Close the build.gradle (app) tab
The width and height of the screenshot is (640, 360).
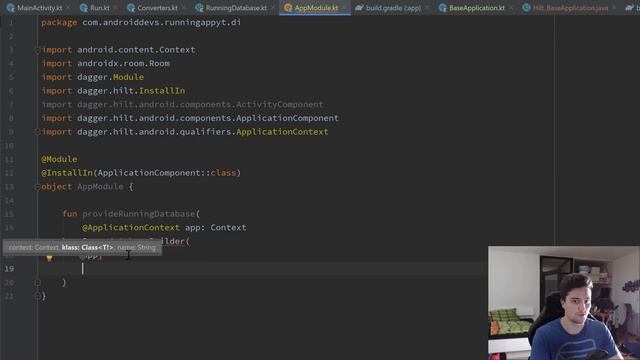(427, 8)
